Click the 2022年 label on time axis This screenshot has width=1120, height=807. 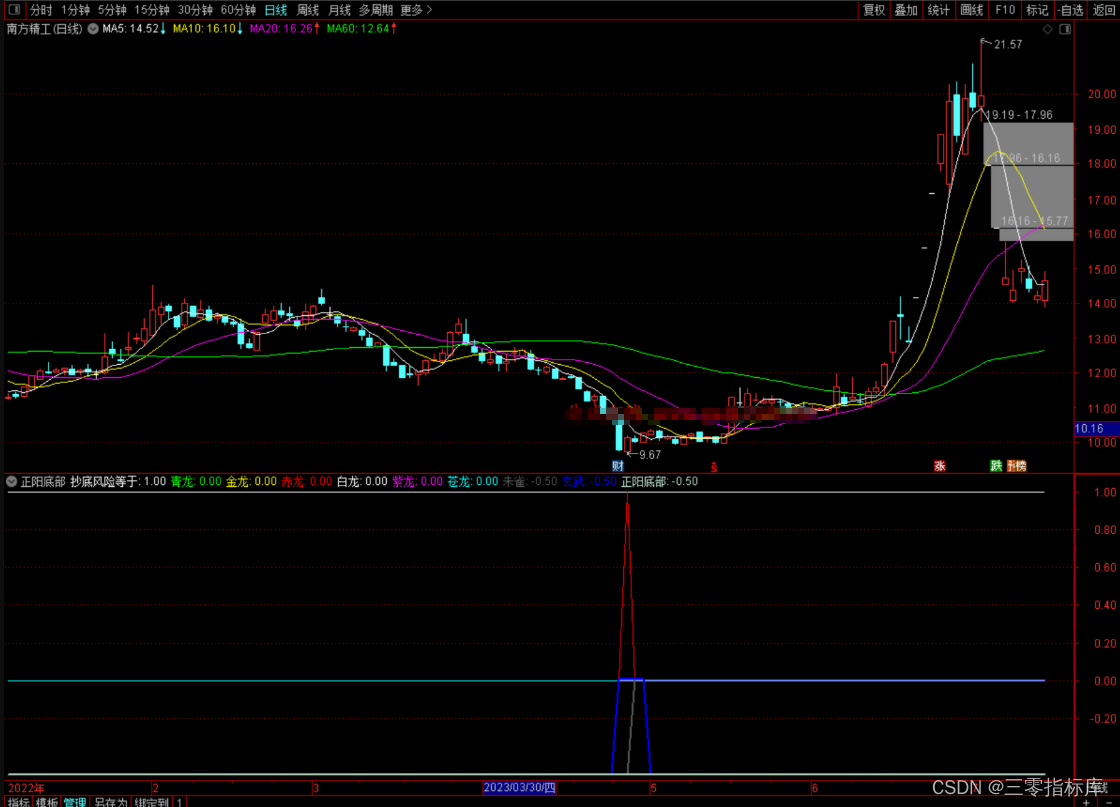(26, 788)
